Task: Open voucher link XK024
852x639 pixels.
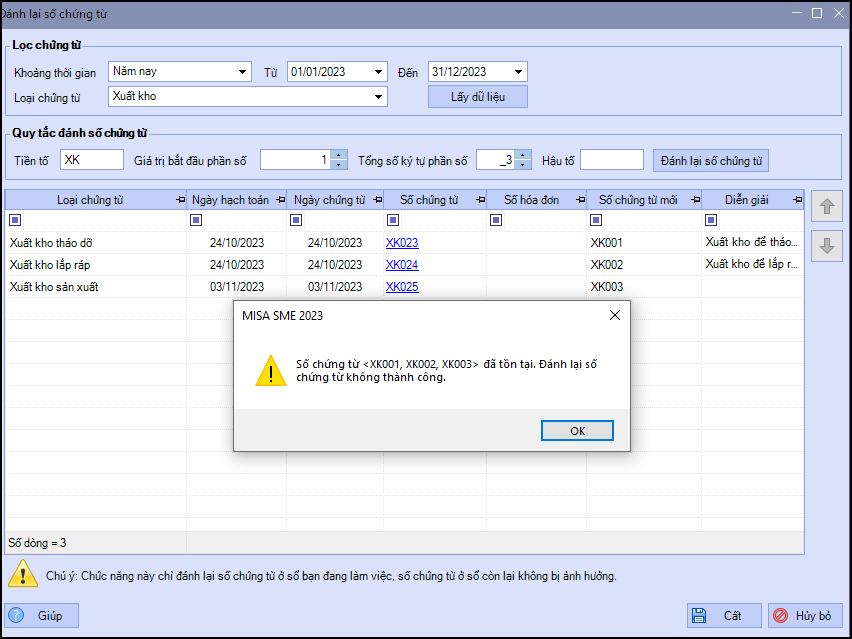Action: [402, 265]
